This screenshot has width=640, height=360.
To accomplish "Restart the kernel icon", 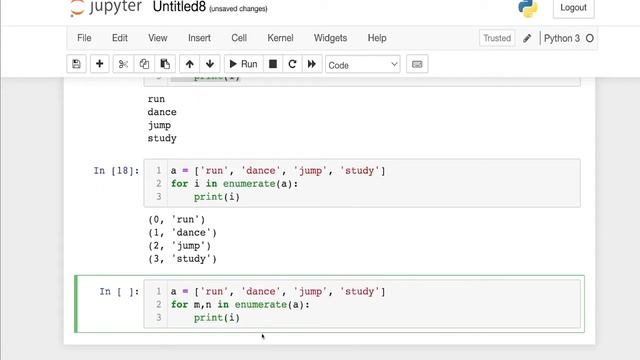I will pyautogui.click(x=292, y=64).
